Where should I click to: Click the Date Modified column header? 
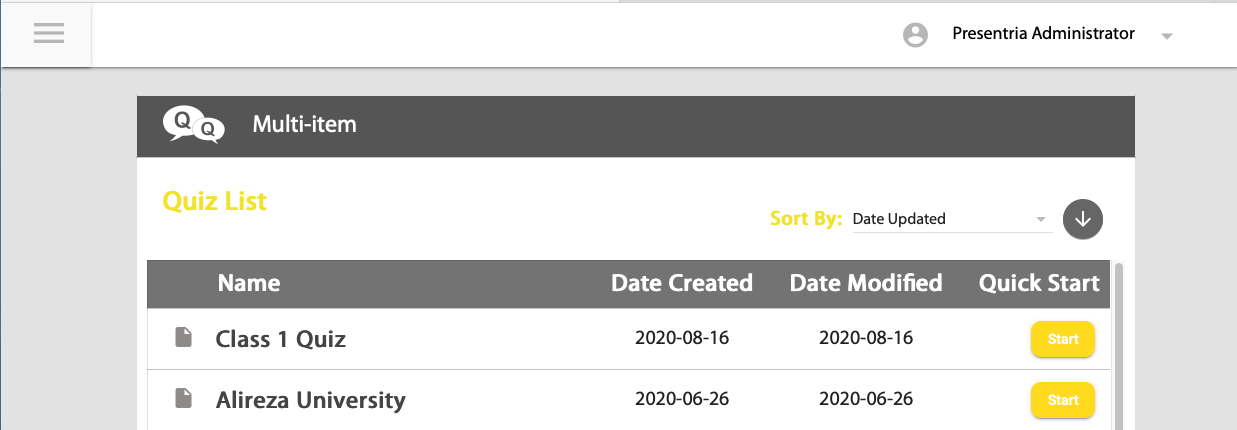tap(866, 283)
